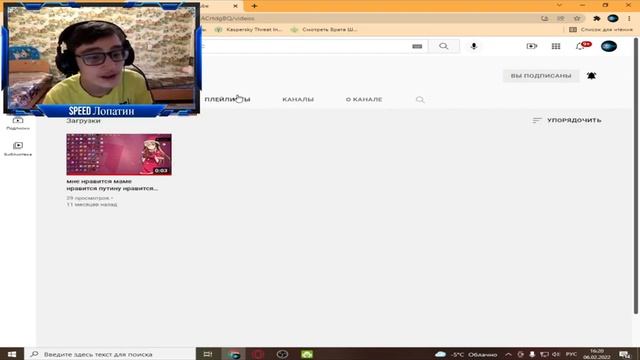The height and width of the screenshot is (360, 640).
Task: Open the УПОРЯДОЧИТЬ sort dropdown
Action: pos(567,120)
